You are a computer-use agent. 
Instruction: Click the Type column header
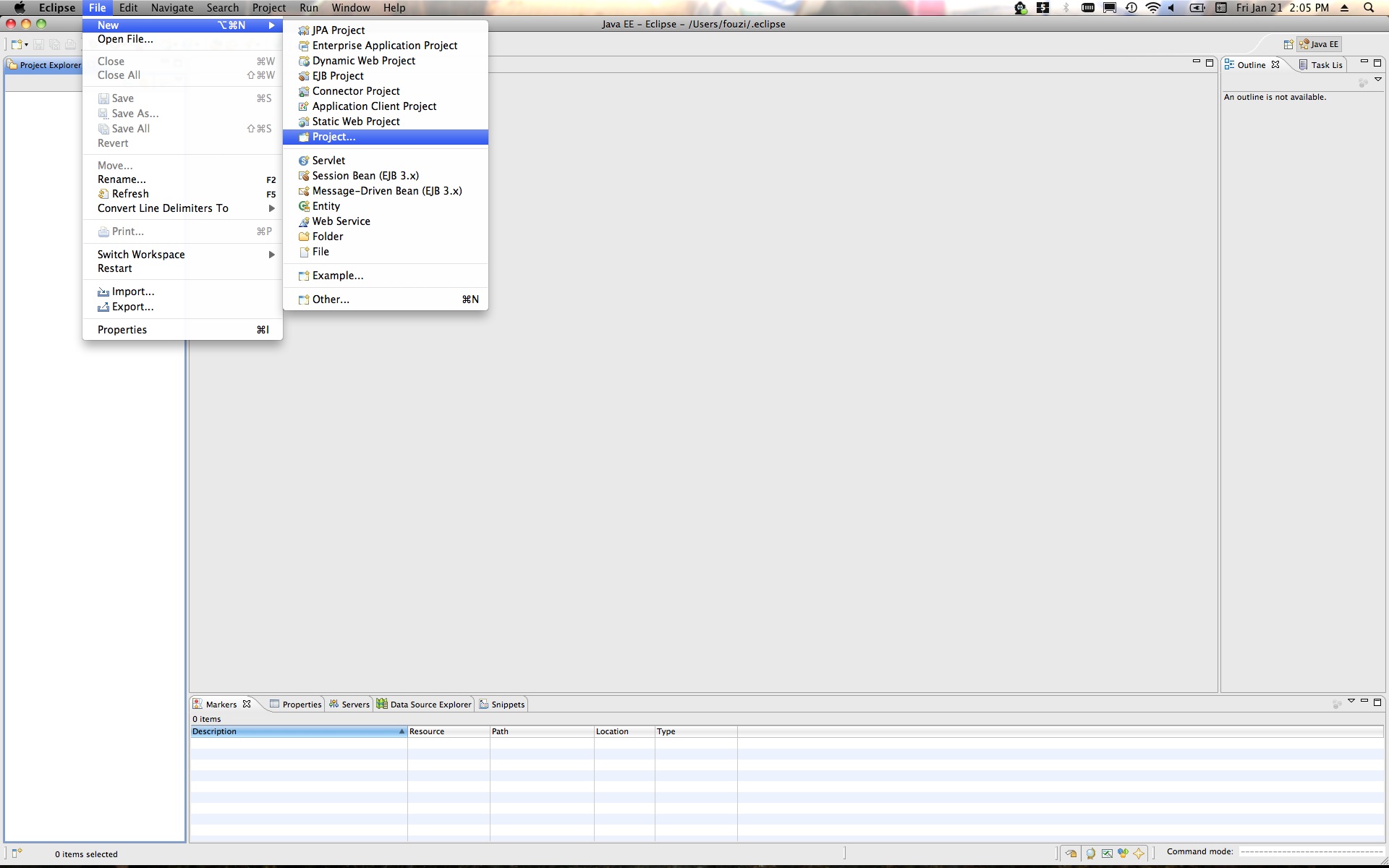point(696,731)
